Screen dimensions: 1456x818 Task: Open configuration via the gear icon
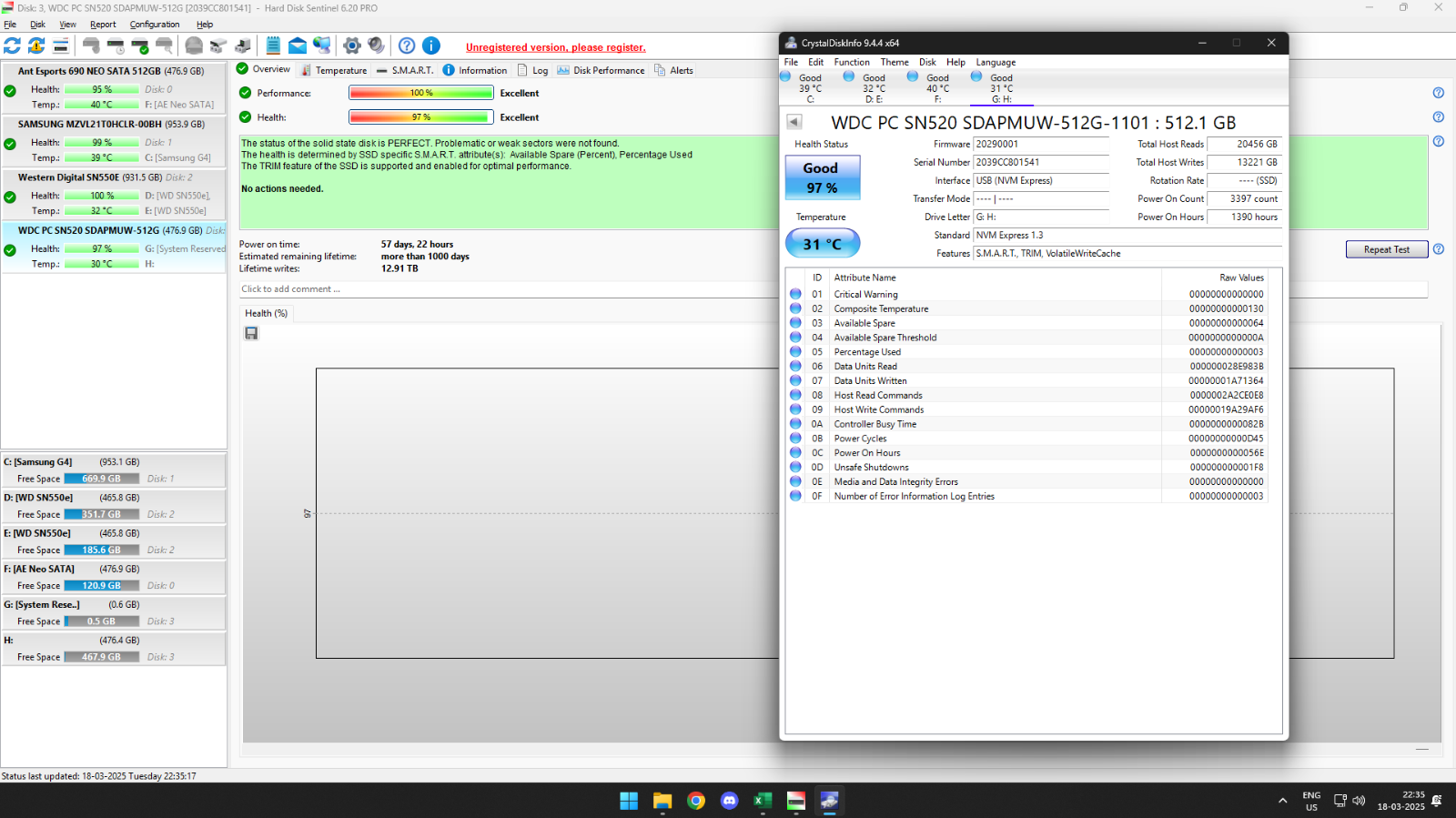(x=352, y=45)
